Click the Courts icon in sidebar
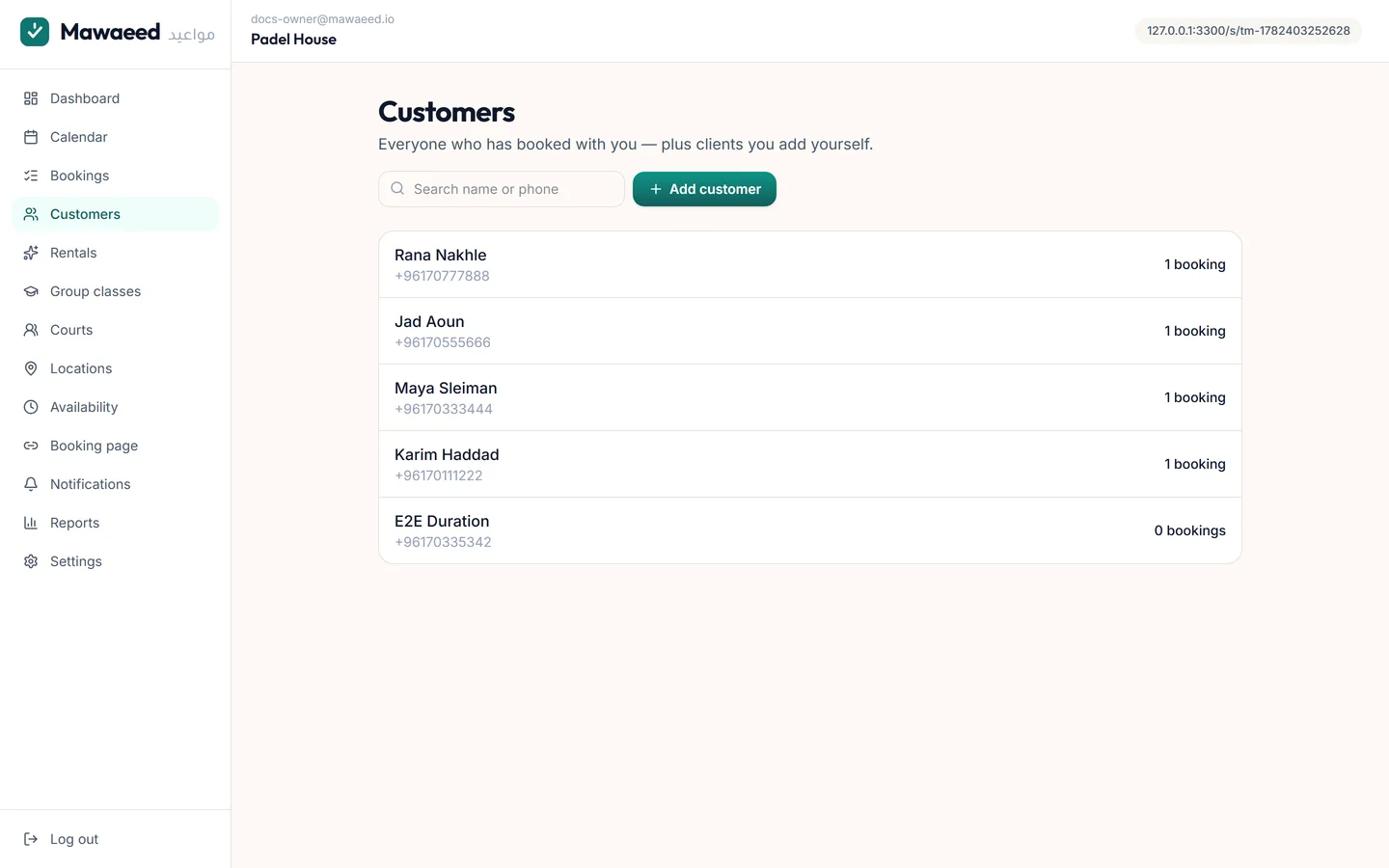Image resolution: width=1389 pixels, height=868 pixels. point(31,330)
